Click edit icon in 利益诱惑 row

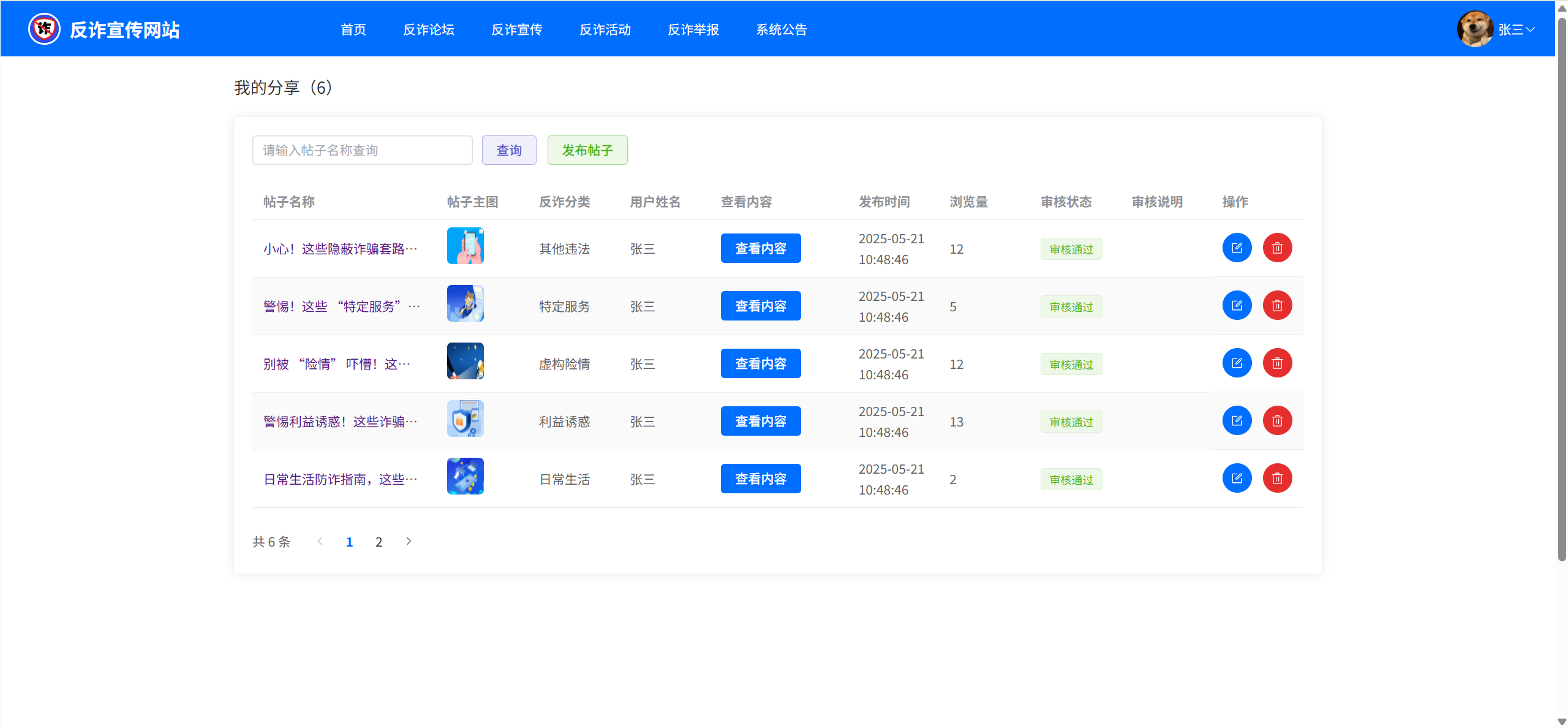[x=1237, y=421]
